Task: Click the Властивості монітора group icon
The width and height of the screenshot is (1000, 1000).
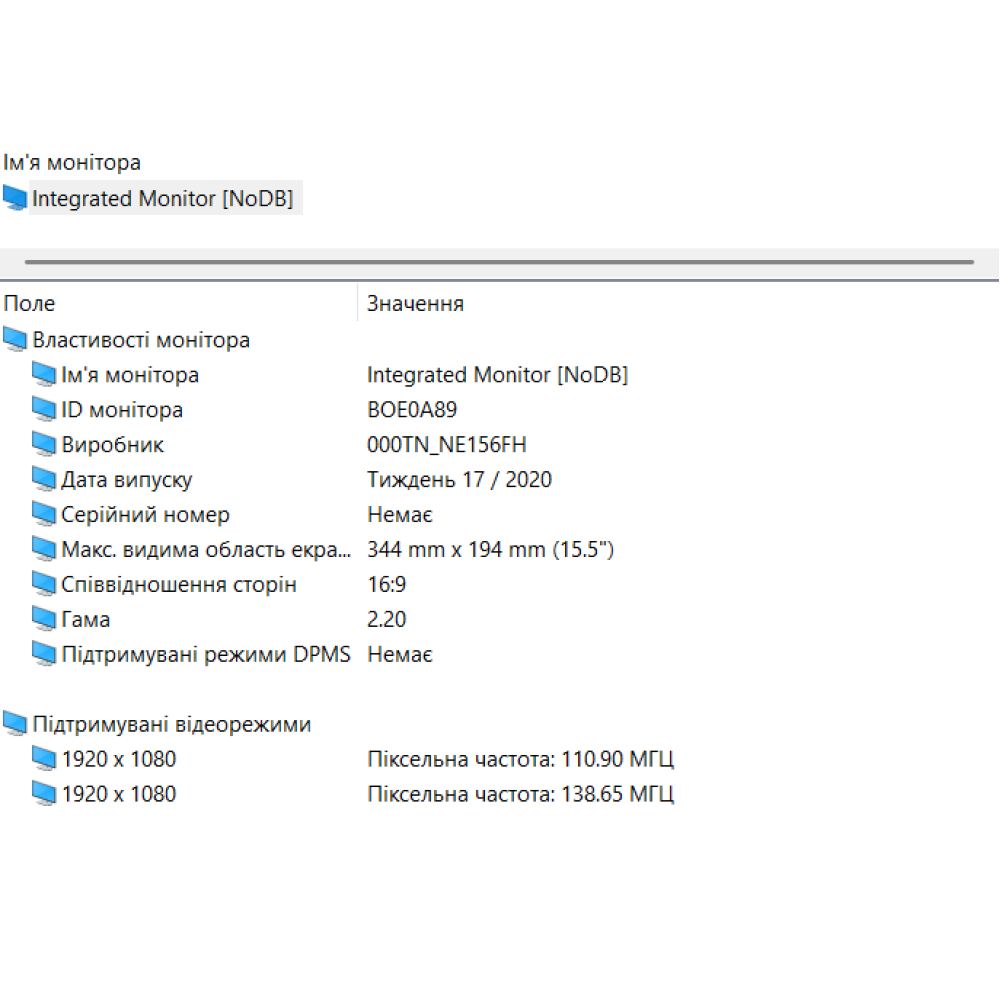Action: tap(15, 340)
